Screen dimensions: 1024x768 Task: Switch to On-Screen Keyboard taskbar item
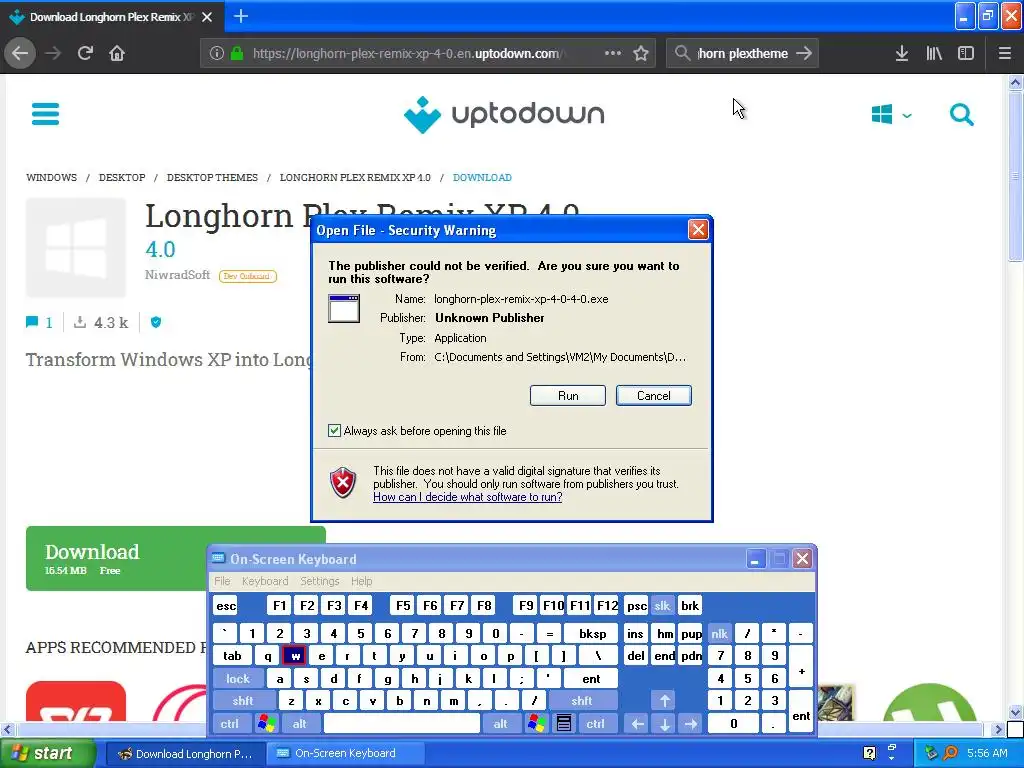(345, 754)
